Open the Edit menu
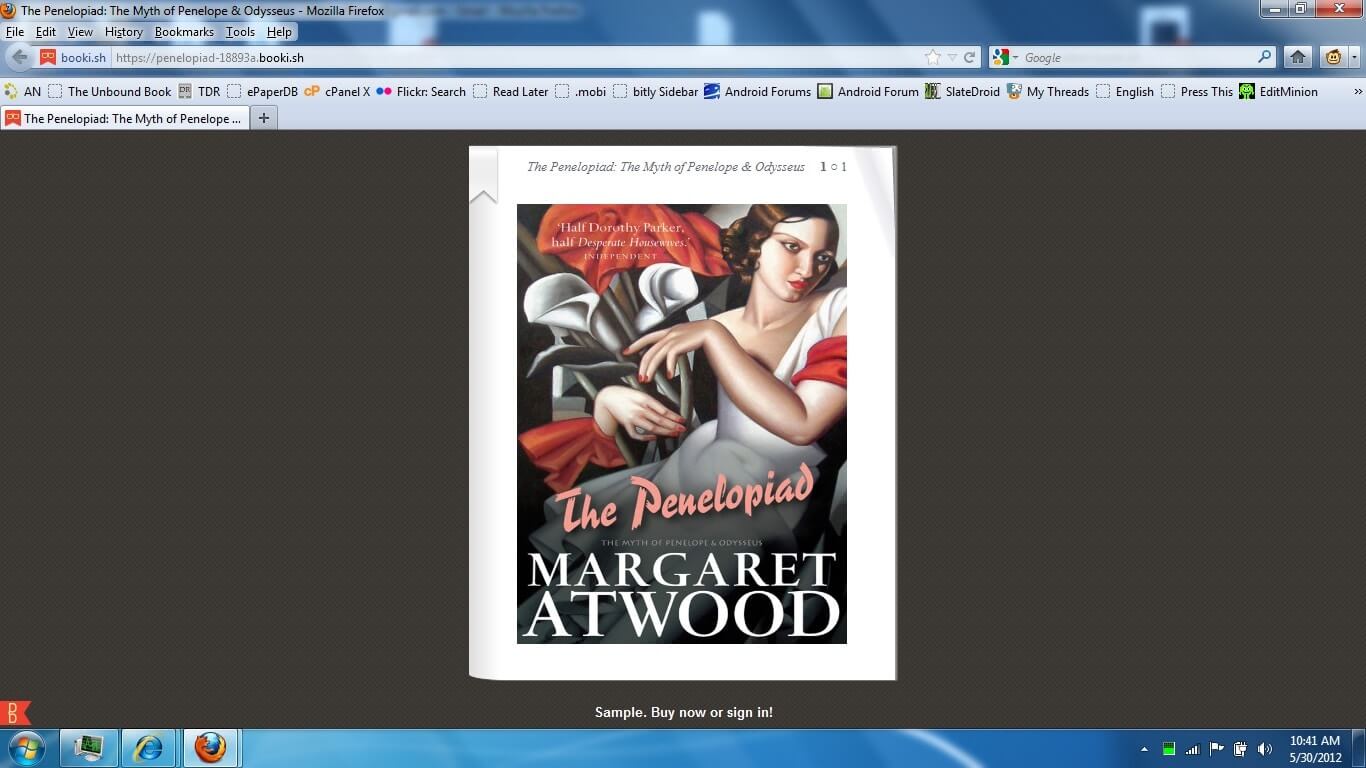Viewport: 1366px width, 768px height. point(46,32)
